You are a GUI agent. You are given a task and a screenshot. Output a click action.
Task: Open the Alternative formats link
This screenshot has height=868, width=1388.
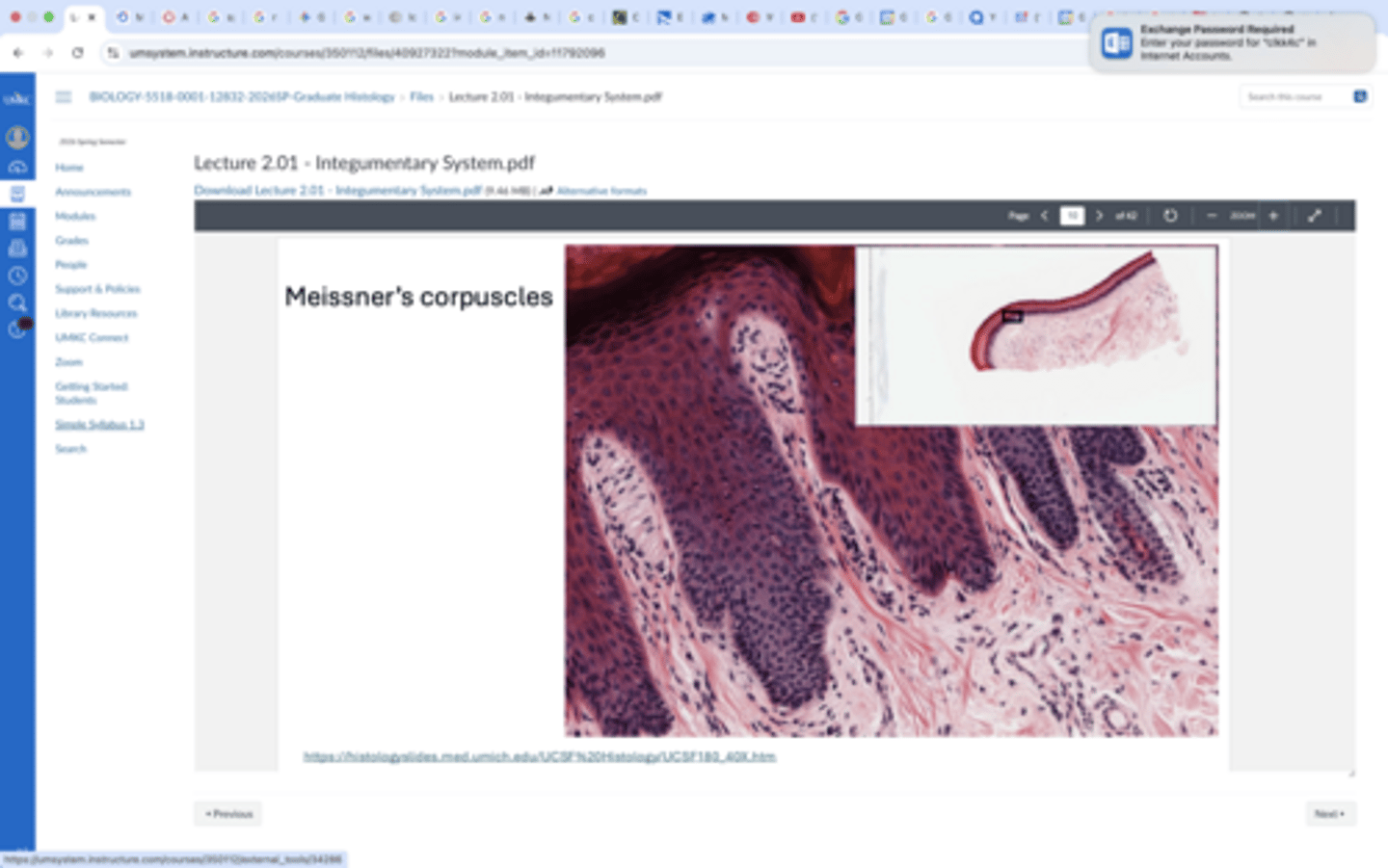[x=601, y=191]
